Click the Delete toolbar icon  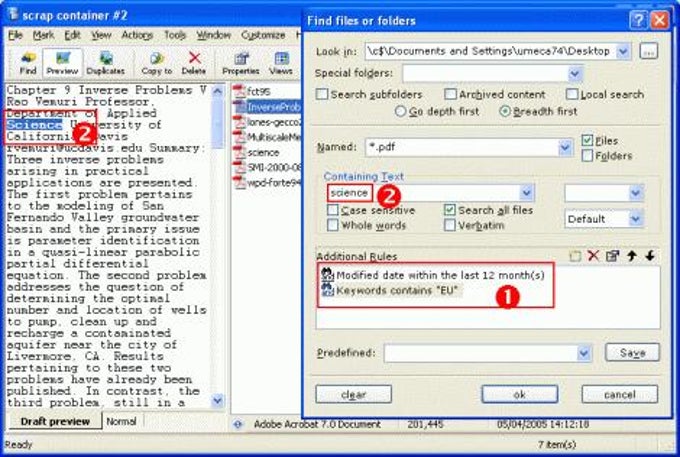point(194,63)
